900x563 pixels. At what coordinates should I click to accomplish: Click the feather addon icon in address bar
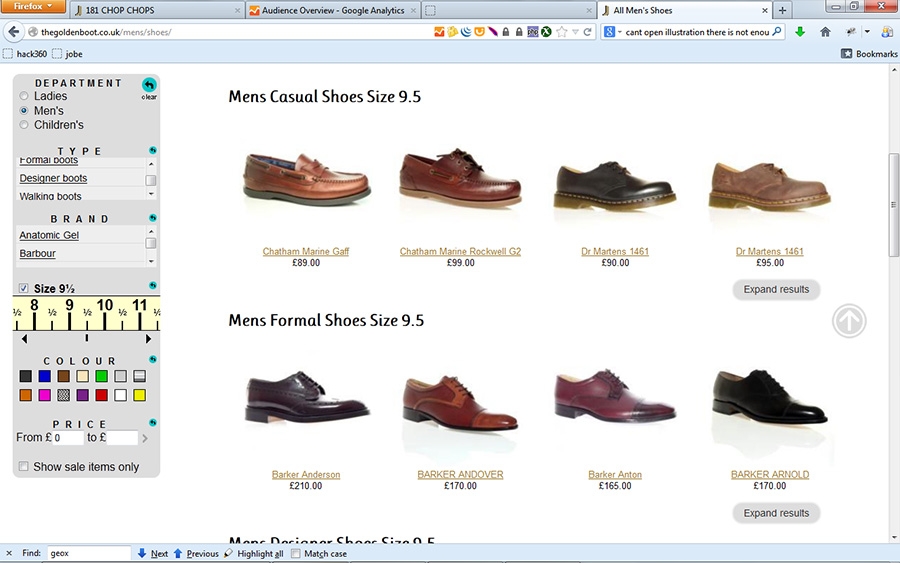click(492, 32)
